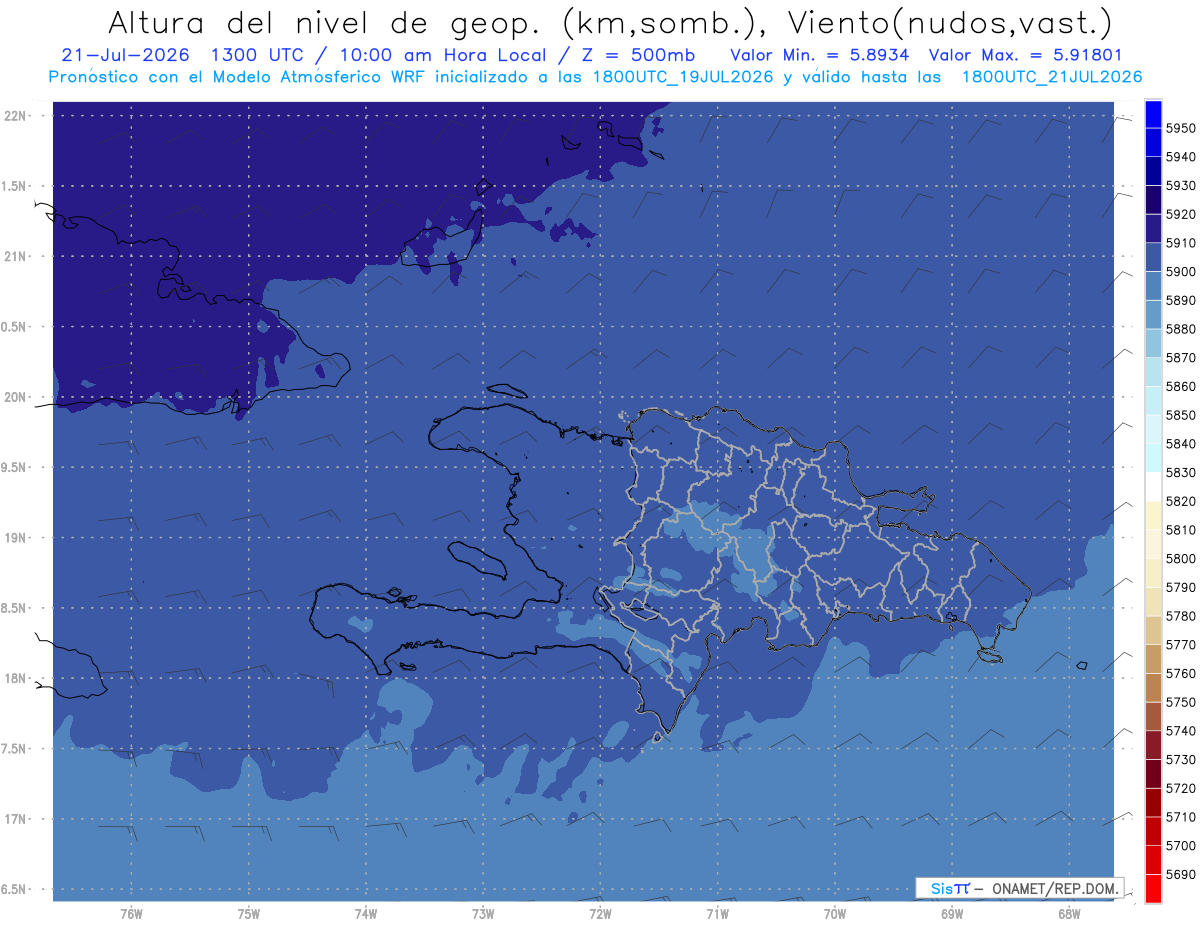The image size is (1200, 927).
Task: Click the '5720' legend value
Action: [1181, 788]
